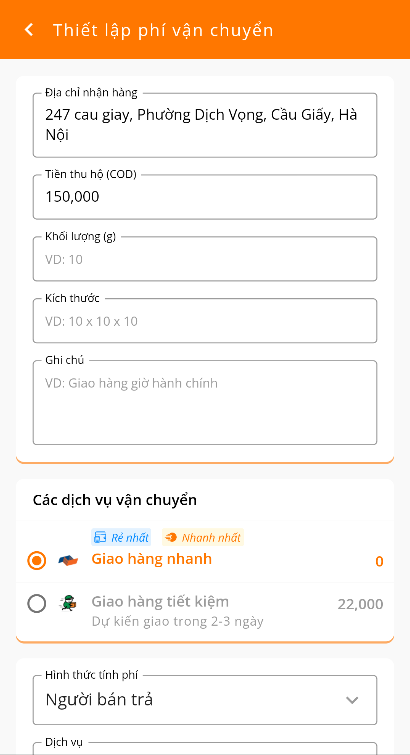Click the Thiết lập phí vận chuyển title

(163, 30)
